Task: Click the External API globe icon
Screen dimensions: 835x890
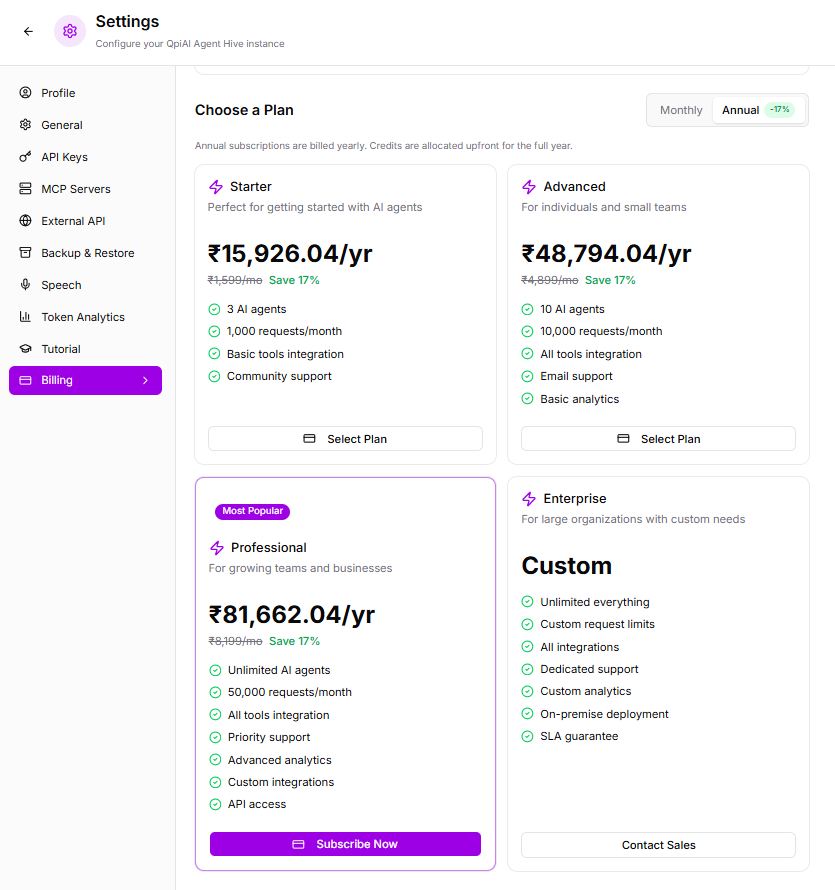Action: coord(25,221)
